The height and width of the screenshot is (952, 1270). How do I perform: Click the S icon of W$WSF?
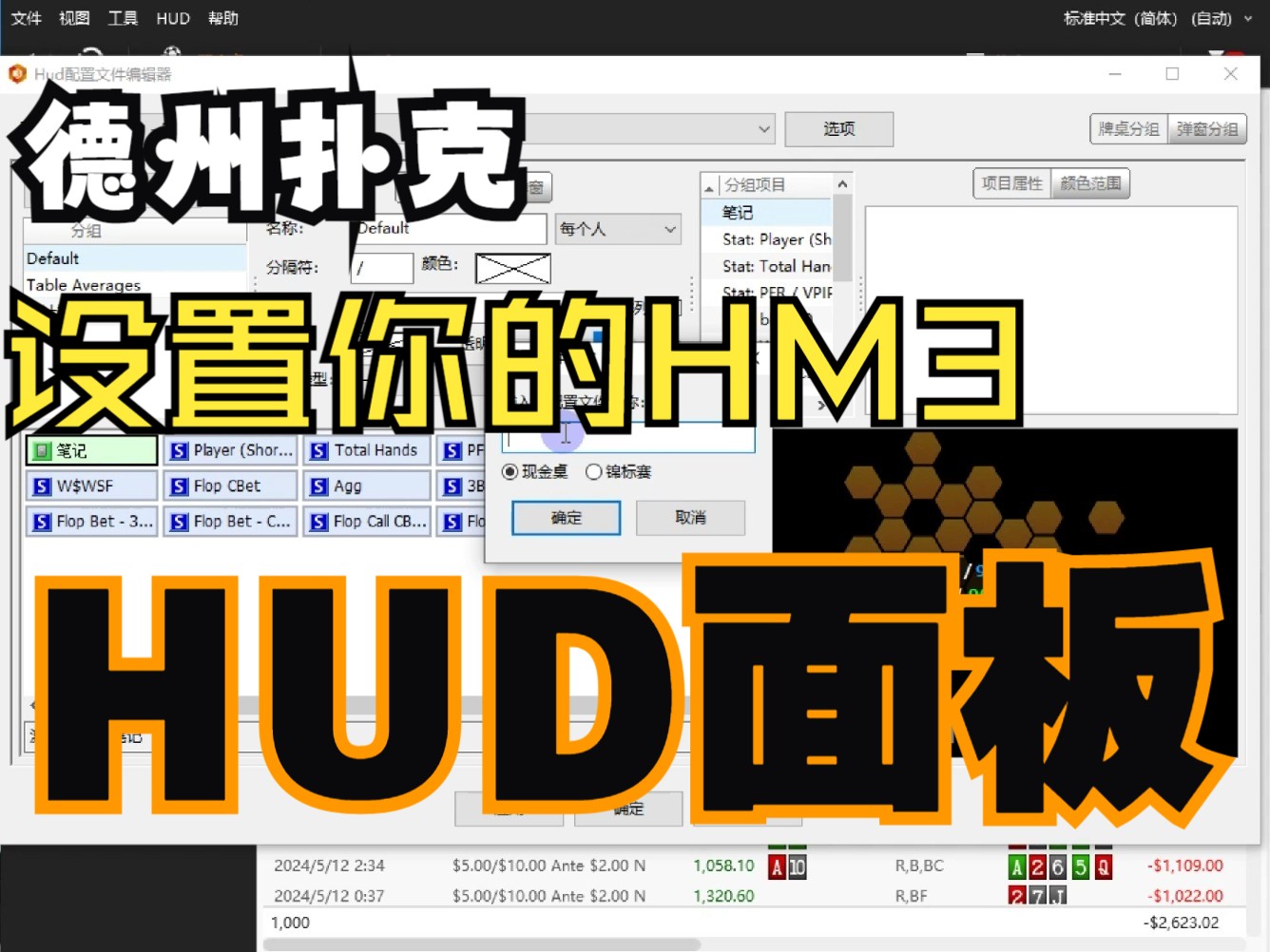click(42, 486)
